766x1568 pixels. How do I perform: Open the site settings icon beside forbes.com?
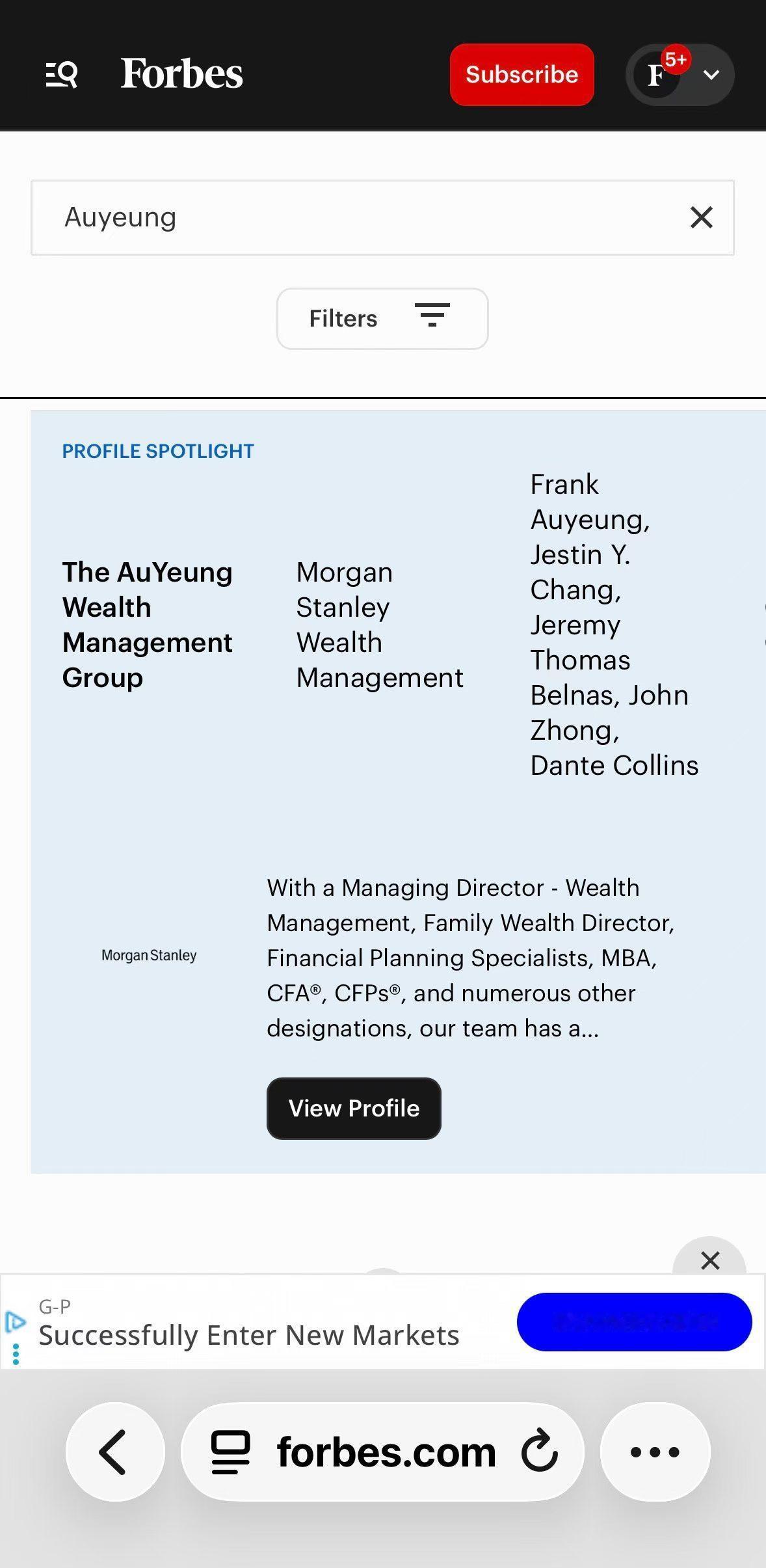pos(231,1452)
